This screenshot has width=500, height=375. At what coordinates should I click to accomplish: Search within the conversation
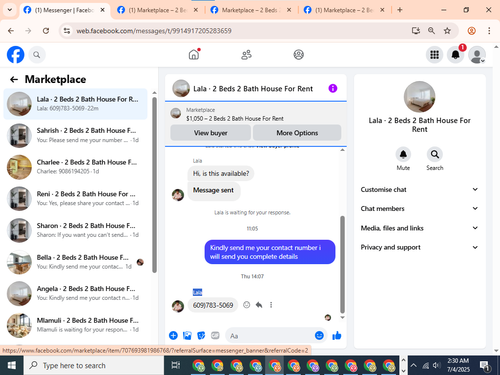click(x=435, y=154)
